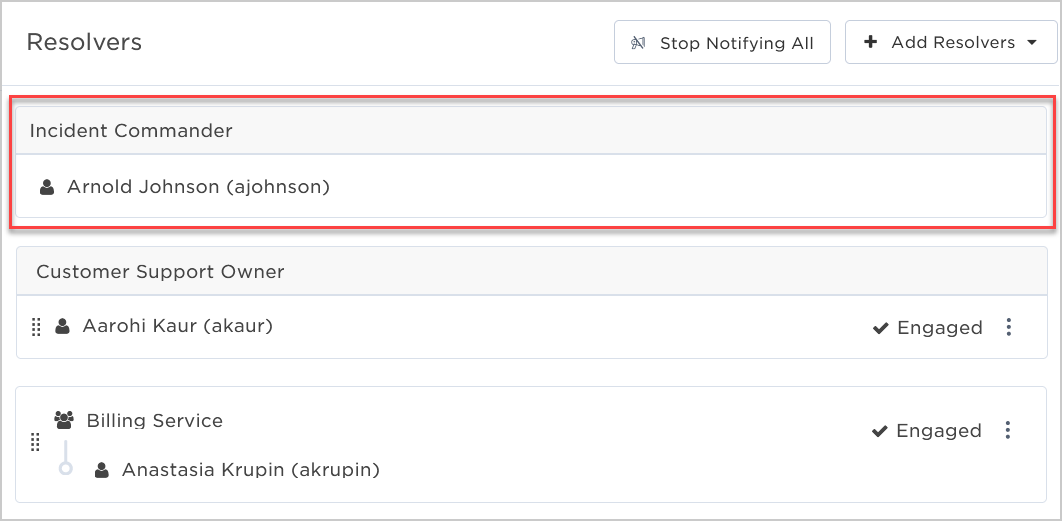Click the escalation timeline circle under Billing Service

point(66,467)
